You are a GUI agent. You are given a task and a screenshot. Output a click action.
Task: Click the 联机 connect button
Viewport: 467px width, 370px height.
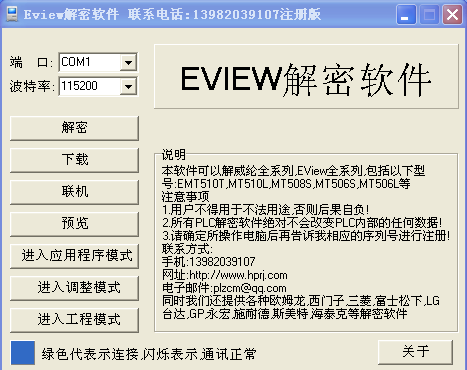(74, 192)
